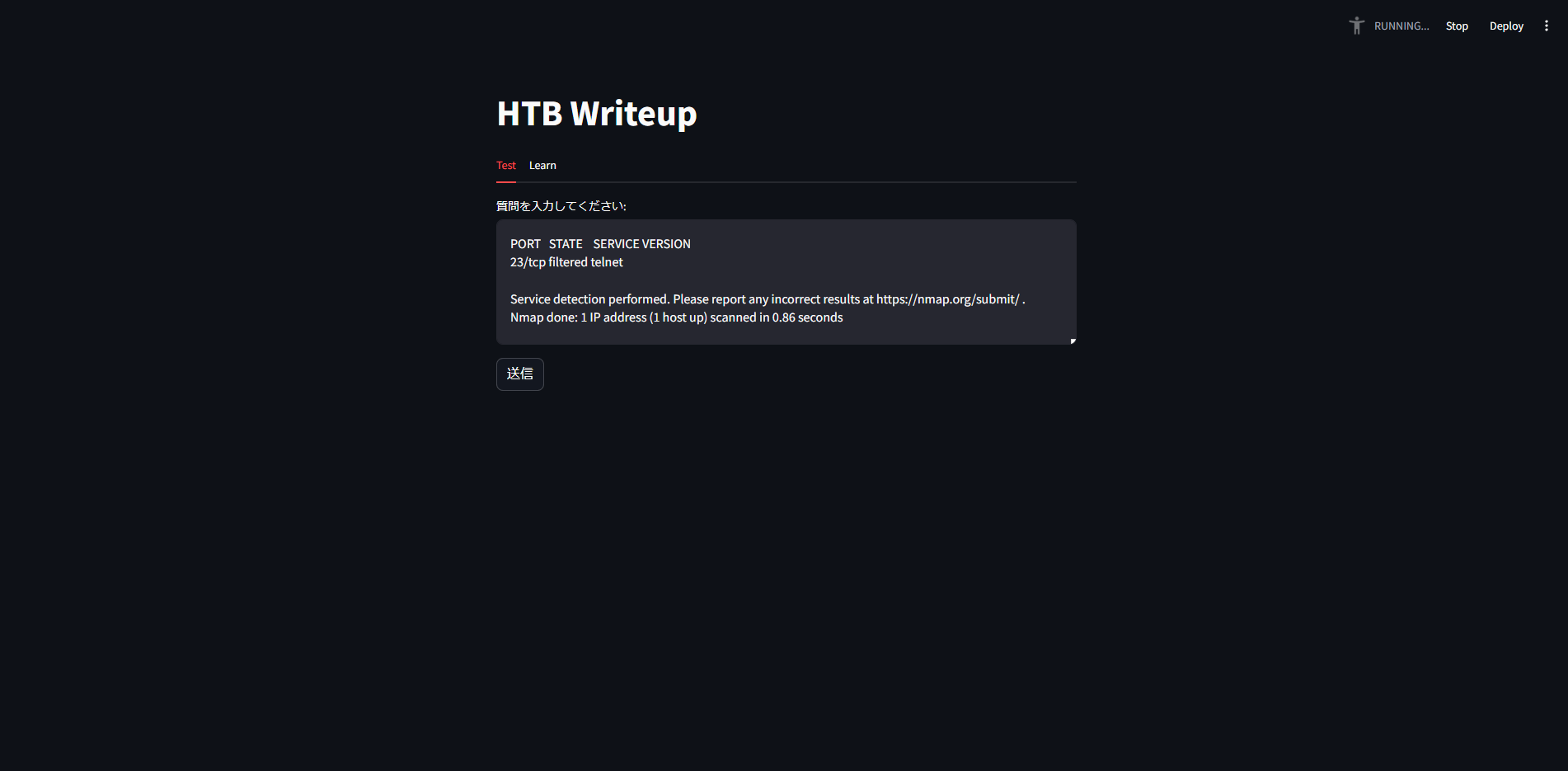The image size is (1568, 771).
Task: Click the HTB Writeup heading
Action: point(597,114)
